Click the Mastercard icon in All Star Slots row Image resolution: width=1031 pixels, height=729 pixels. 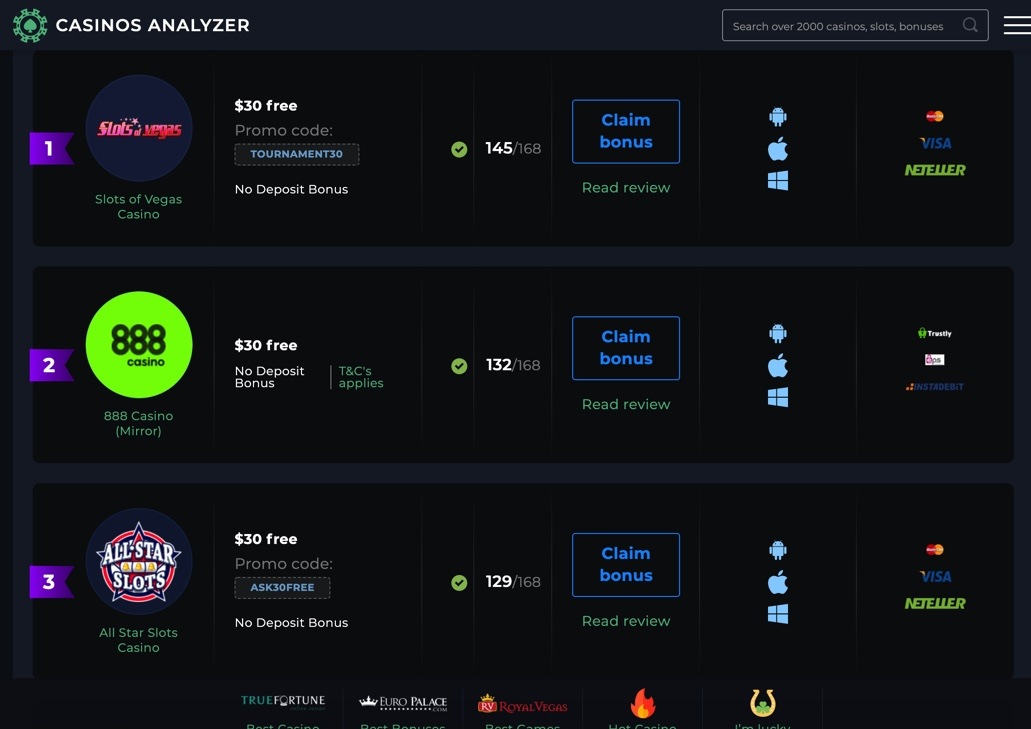tap(935, 550)
